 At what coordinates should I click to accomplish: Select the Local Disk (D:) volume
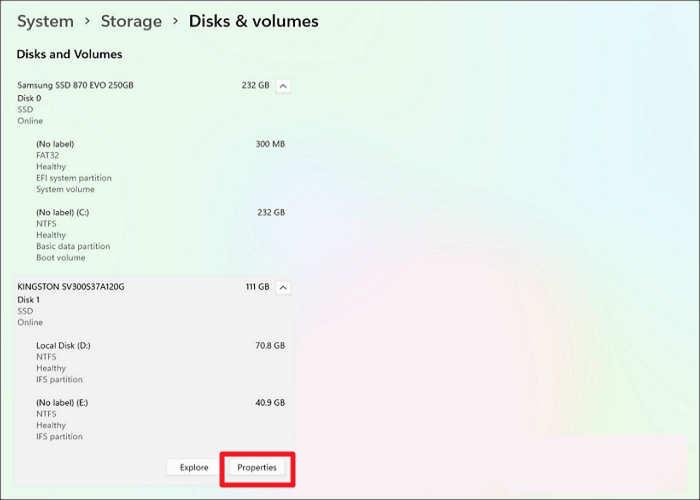coord(160,362)
